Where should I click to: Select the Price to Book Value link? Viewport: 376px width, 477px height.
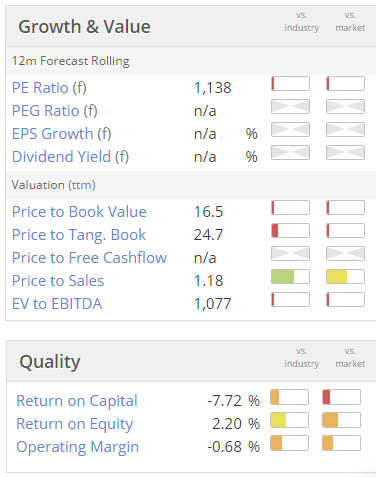[x=79, y=212]
